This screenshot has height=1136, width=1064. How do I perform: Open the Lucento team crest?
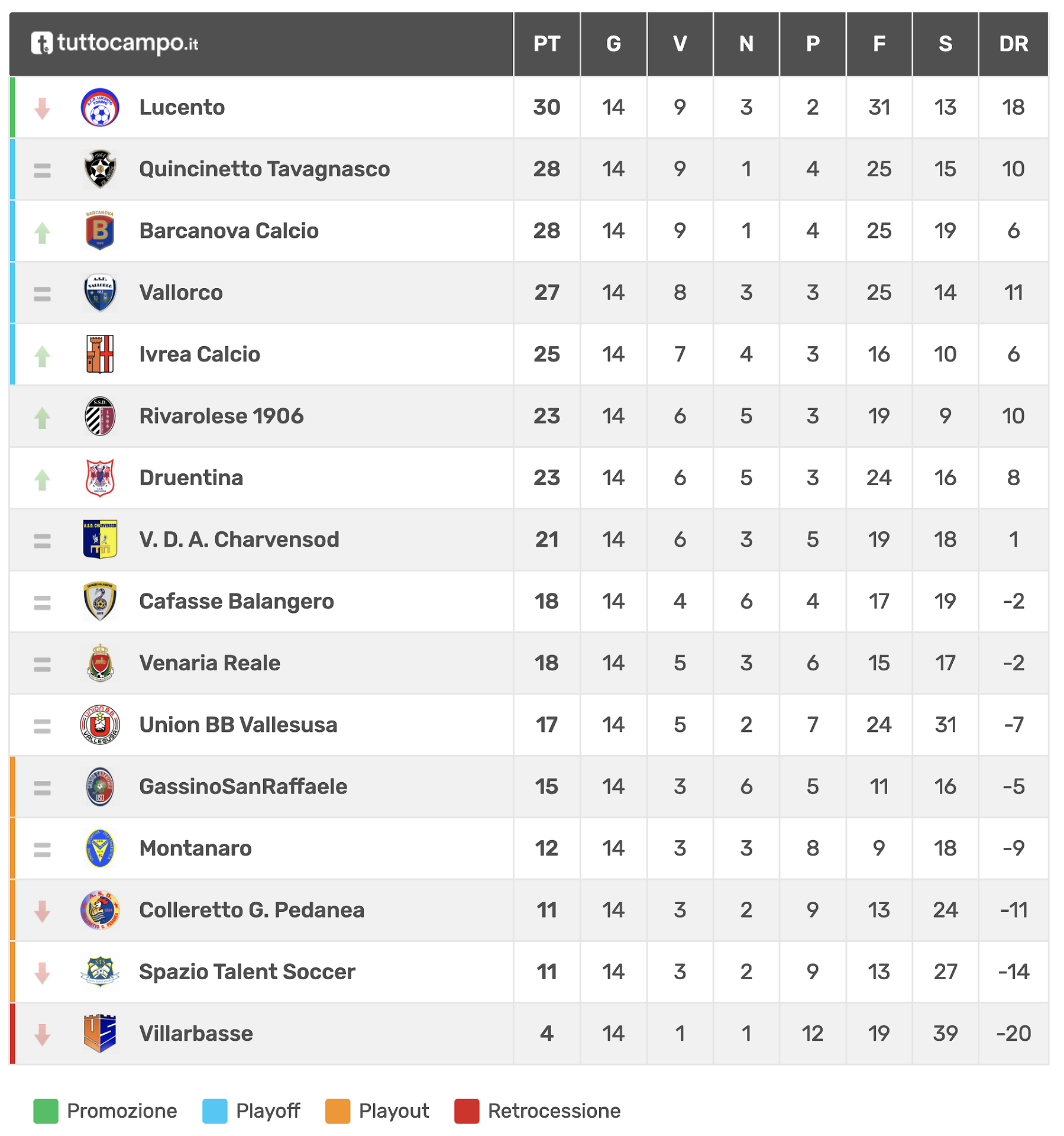tap(100, 108)
